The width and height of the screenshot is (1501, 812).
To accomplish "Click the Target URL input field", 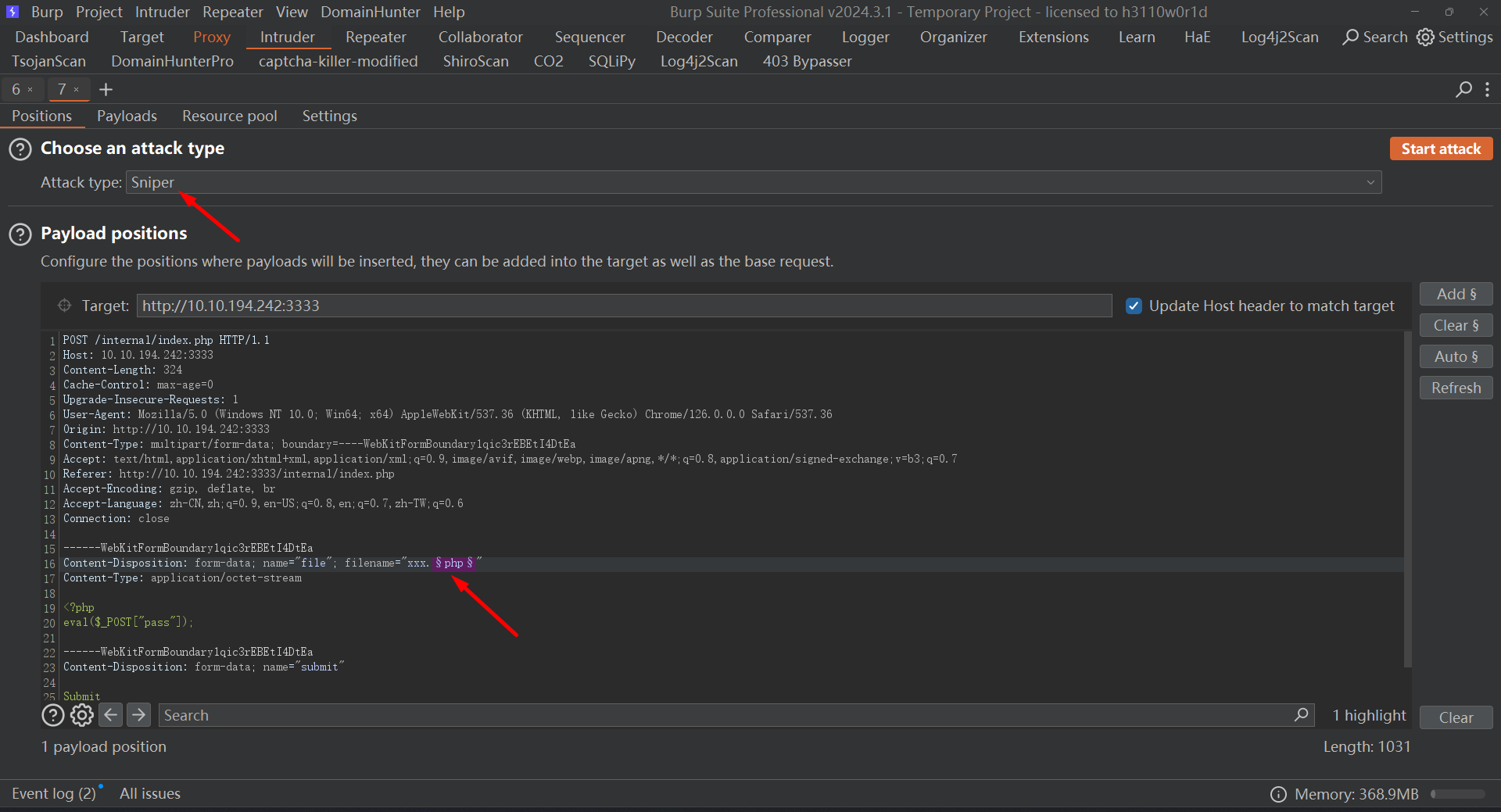I will point(624,306).
